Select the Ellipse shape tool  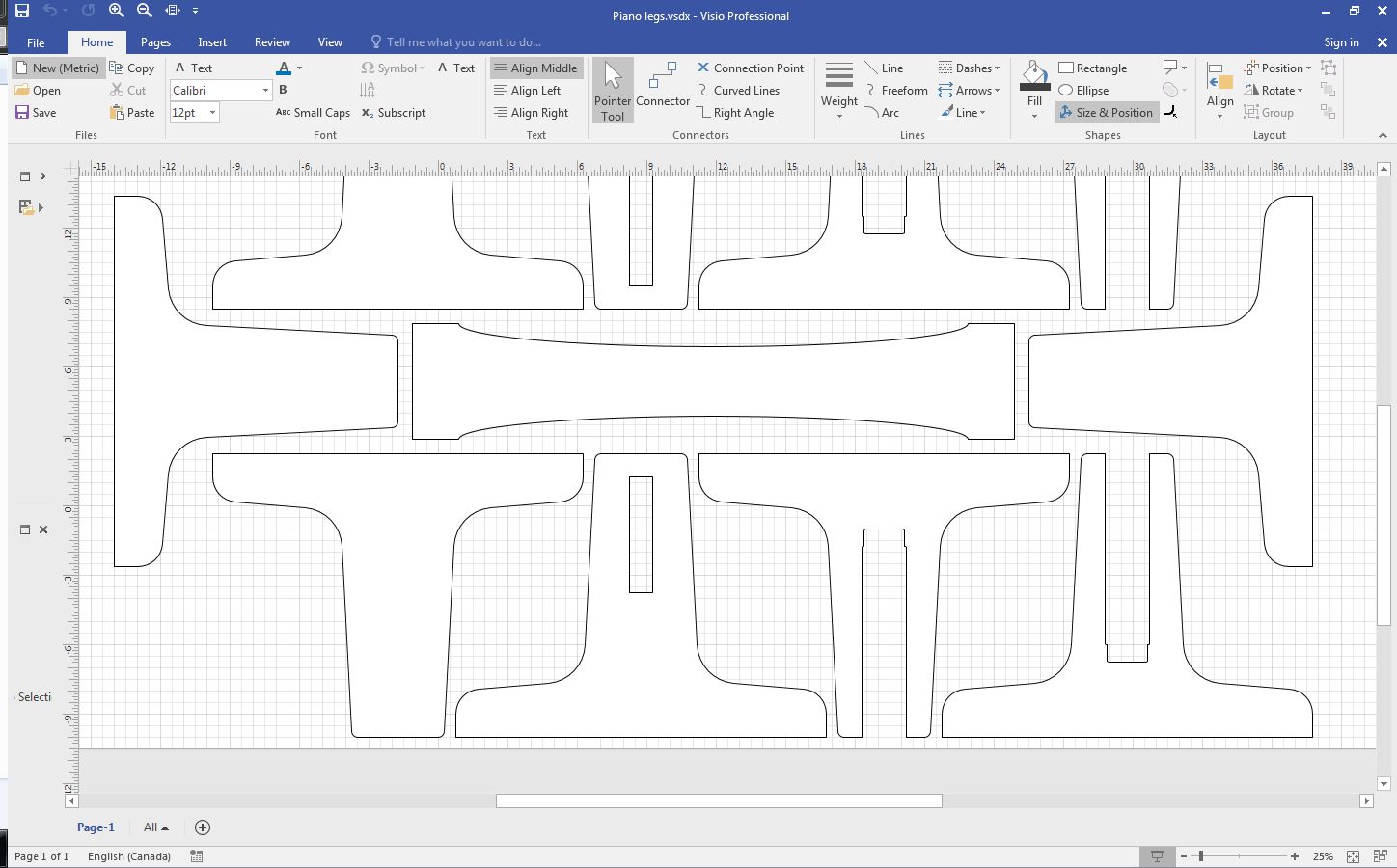click(1083, 90)
